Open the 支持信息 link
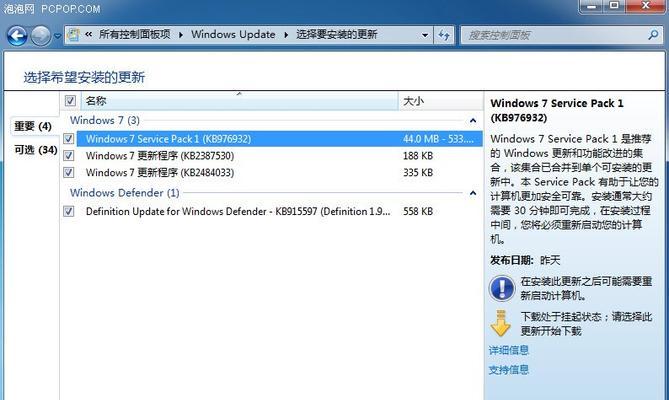The width and height of the screenshot is (669, 400). coord(509,370)
